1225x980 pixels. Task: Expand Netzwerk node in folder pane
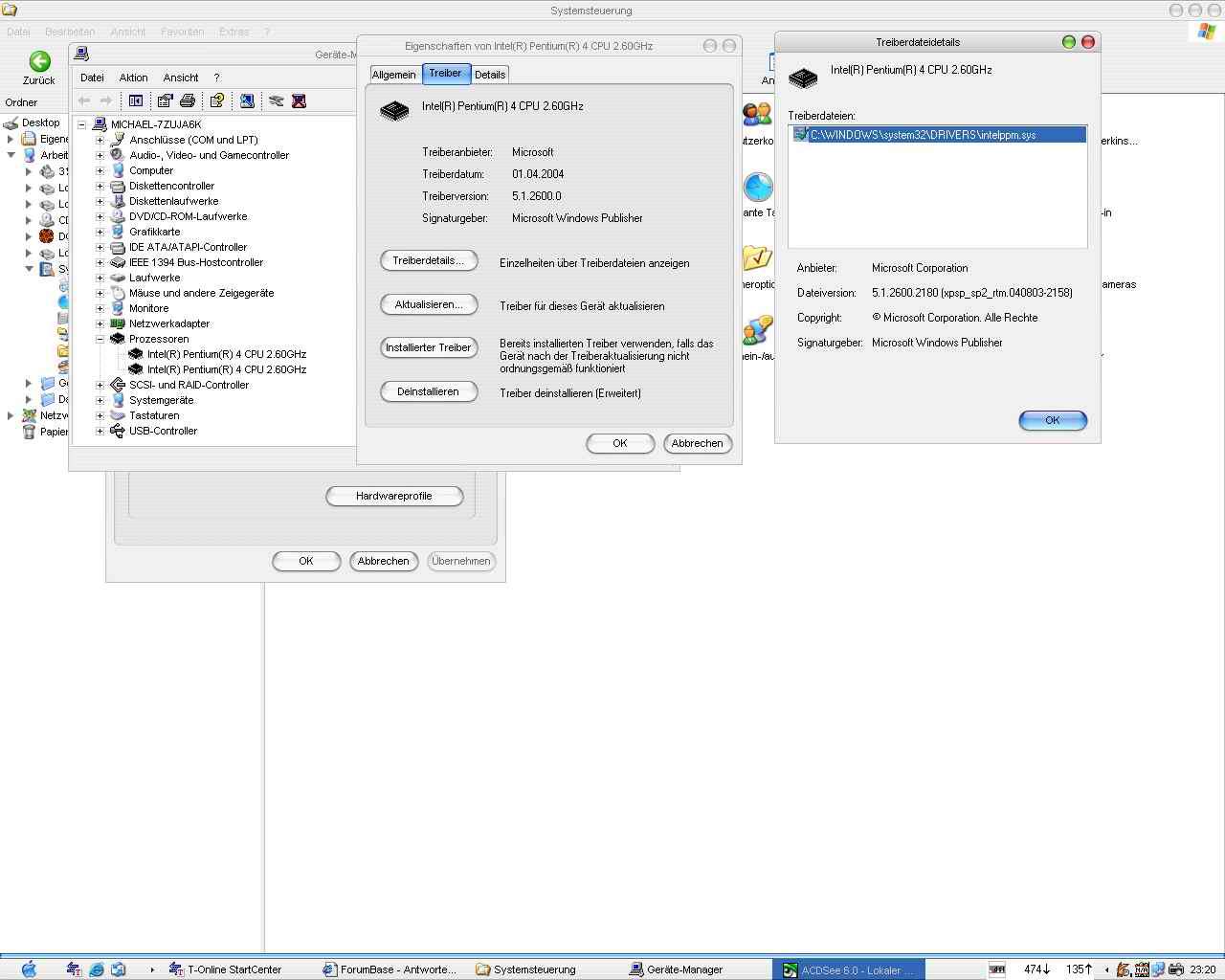point(11,415)
